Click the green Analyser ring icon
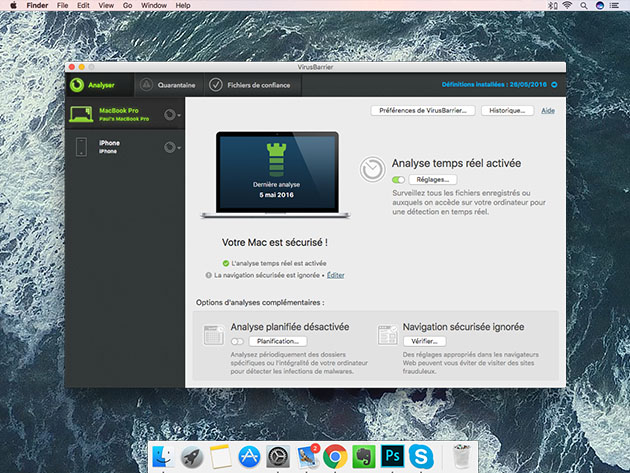Viewport: 630px width, 473px height. tap(77, 85)
